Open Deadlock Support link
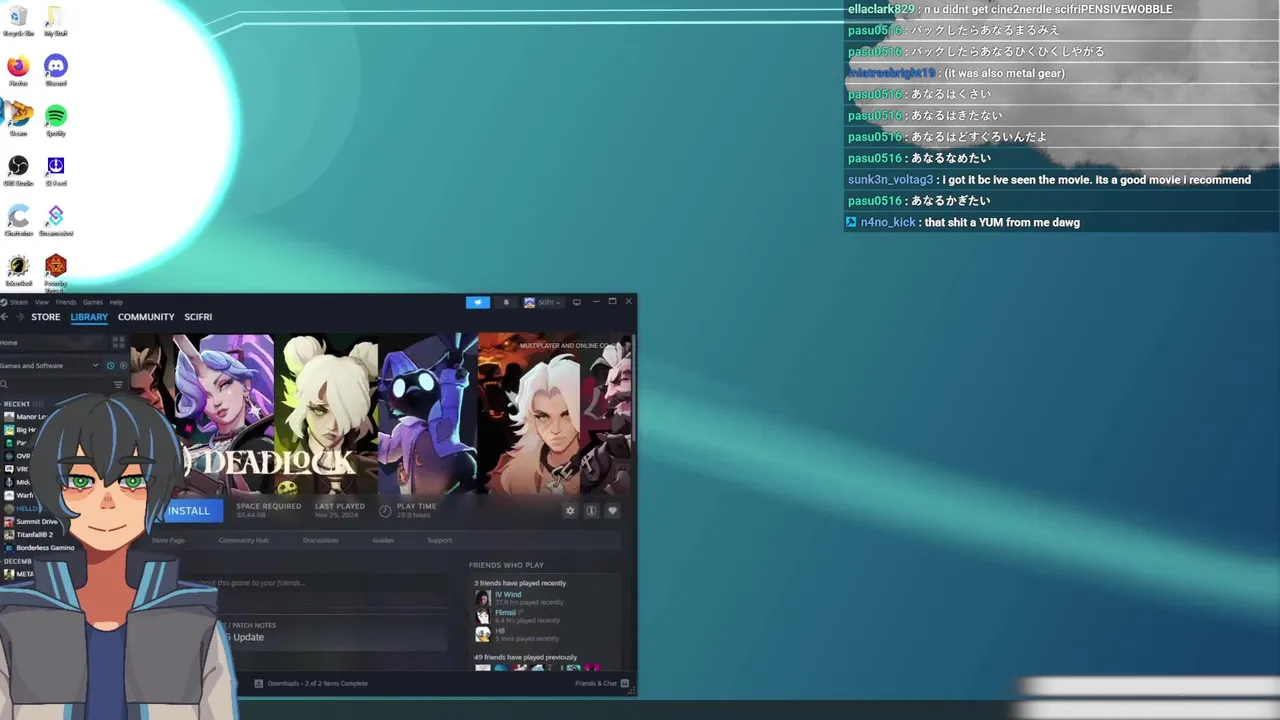This screenshot has height=720, width=1280. (x=439, y=540)
